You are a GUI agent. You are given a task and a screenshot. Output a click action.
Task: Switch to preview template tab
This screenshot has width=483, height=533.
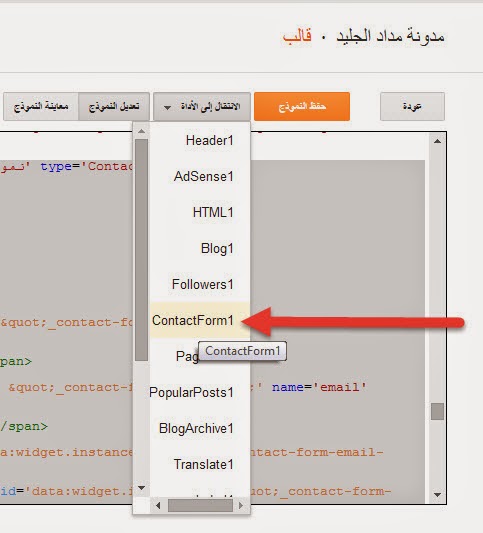pos(41,106)
